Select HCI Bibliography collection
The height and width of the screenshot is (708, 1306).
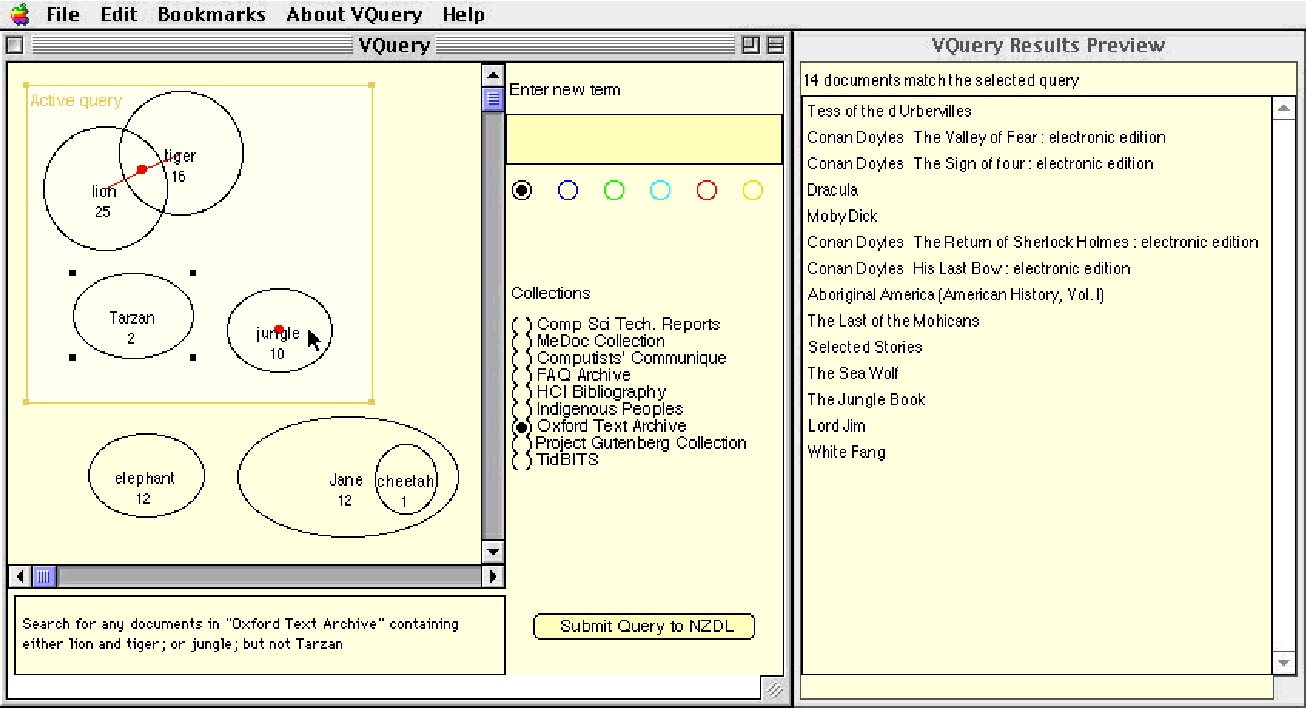(589, 392)
